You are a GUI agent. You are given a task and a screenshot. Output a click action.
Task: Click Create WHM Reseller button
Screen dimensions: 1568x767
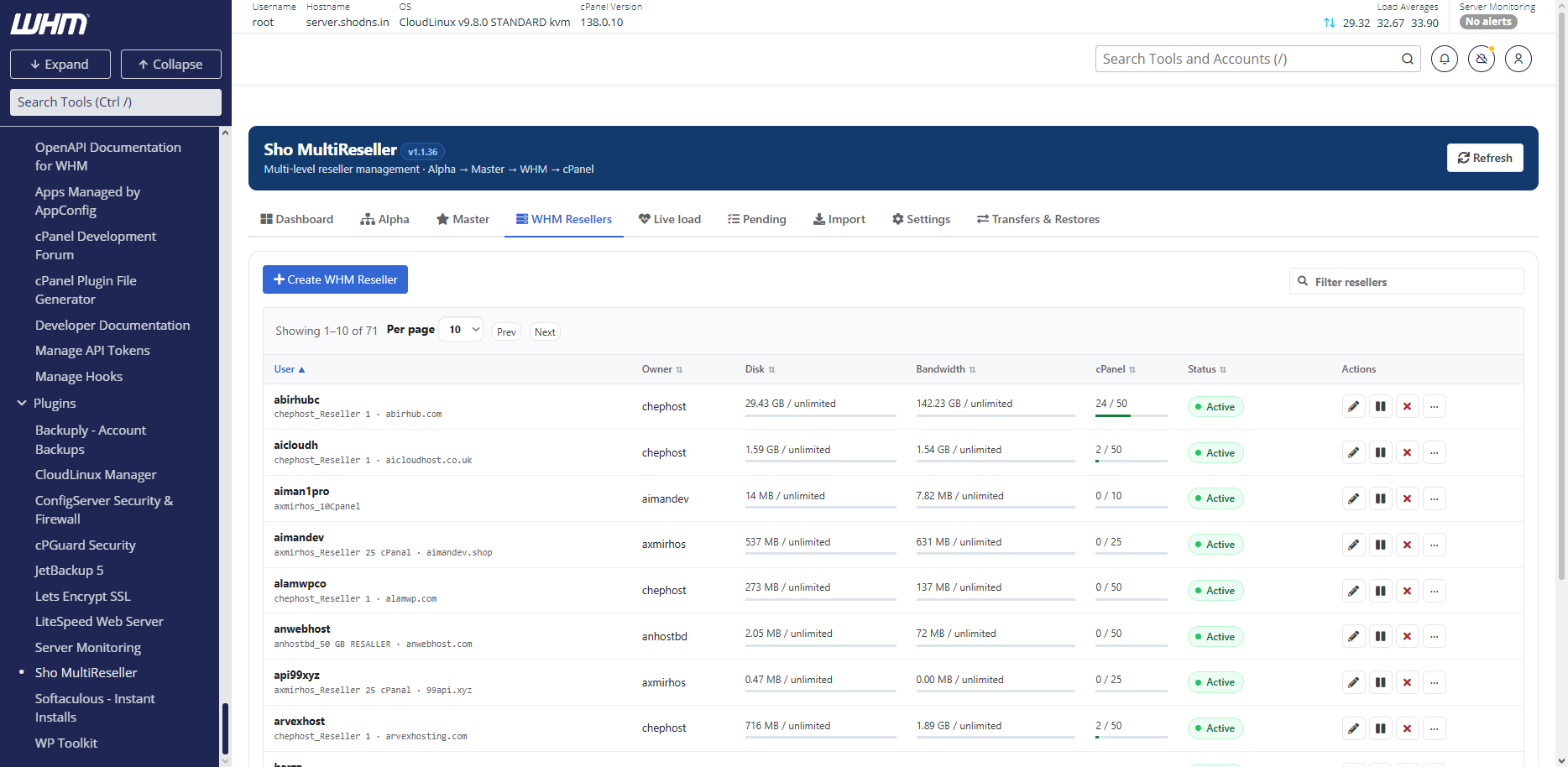pyautogui.click(x=335, y=279)
